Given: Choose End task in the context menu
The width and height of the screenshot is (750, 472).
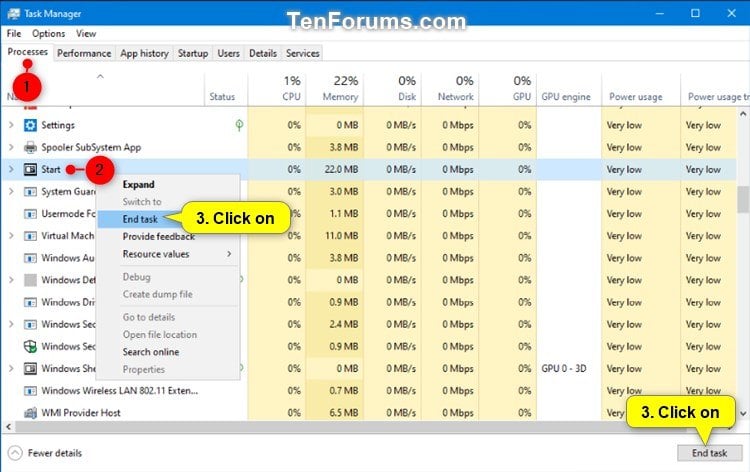Looking at the screenshot, I should (x=140, y=219).
